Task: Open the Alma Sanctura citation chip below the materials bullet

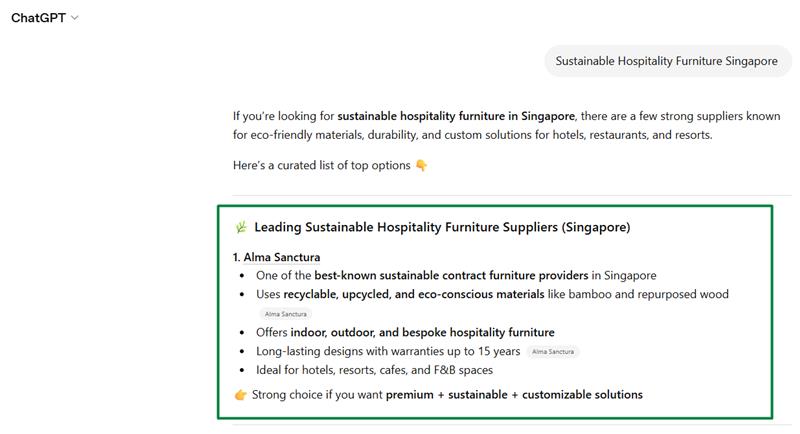Action: (x=285, y=313)
